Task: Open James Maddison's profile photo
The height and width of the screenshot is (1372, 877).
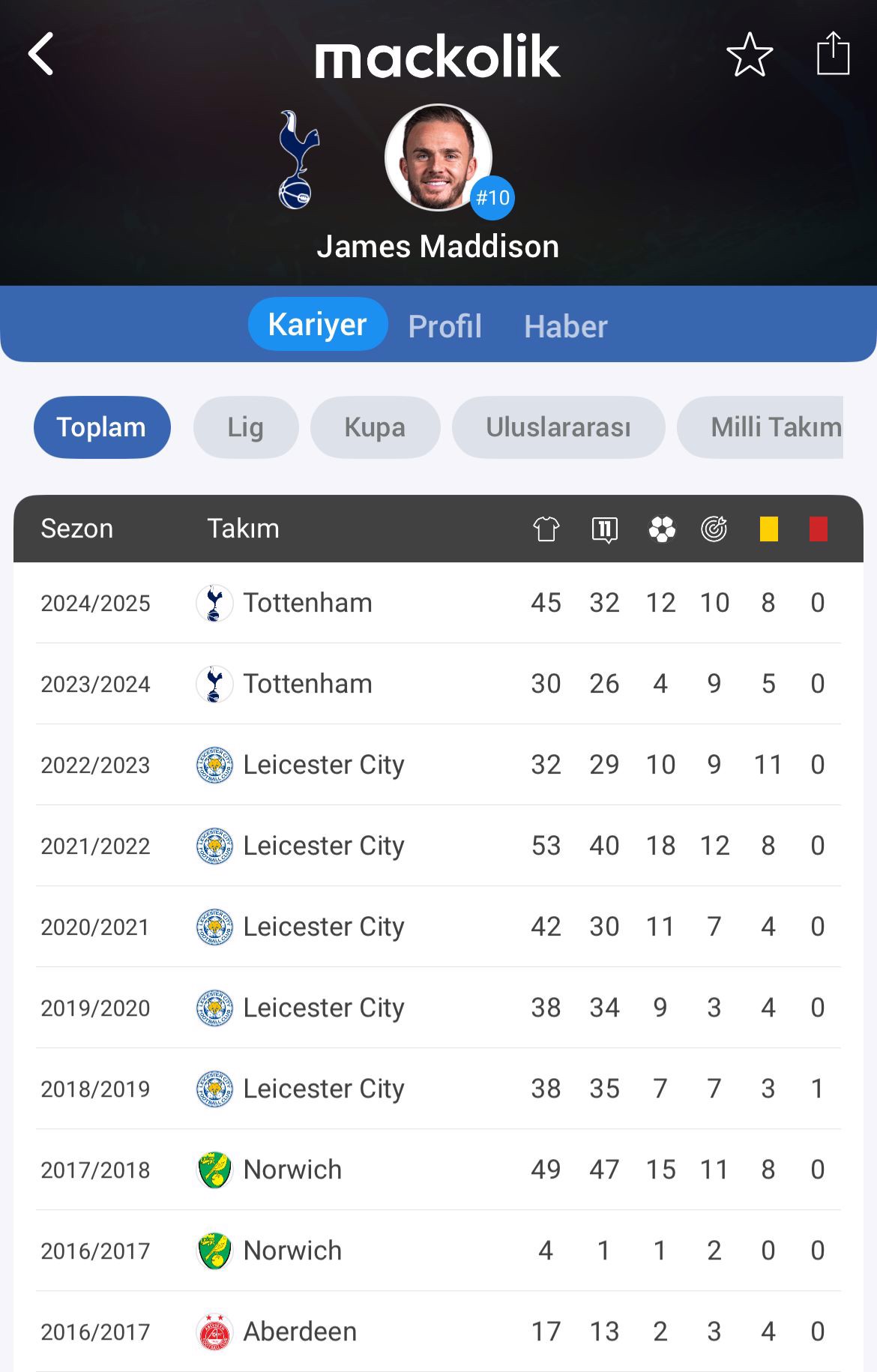Action: coord(438,158)
